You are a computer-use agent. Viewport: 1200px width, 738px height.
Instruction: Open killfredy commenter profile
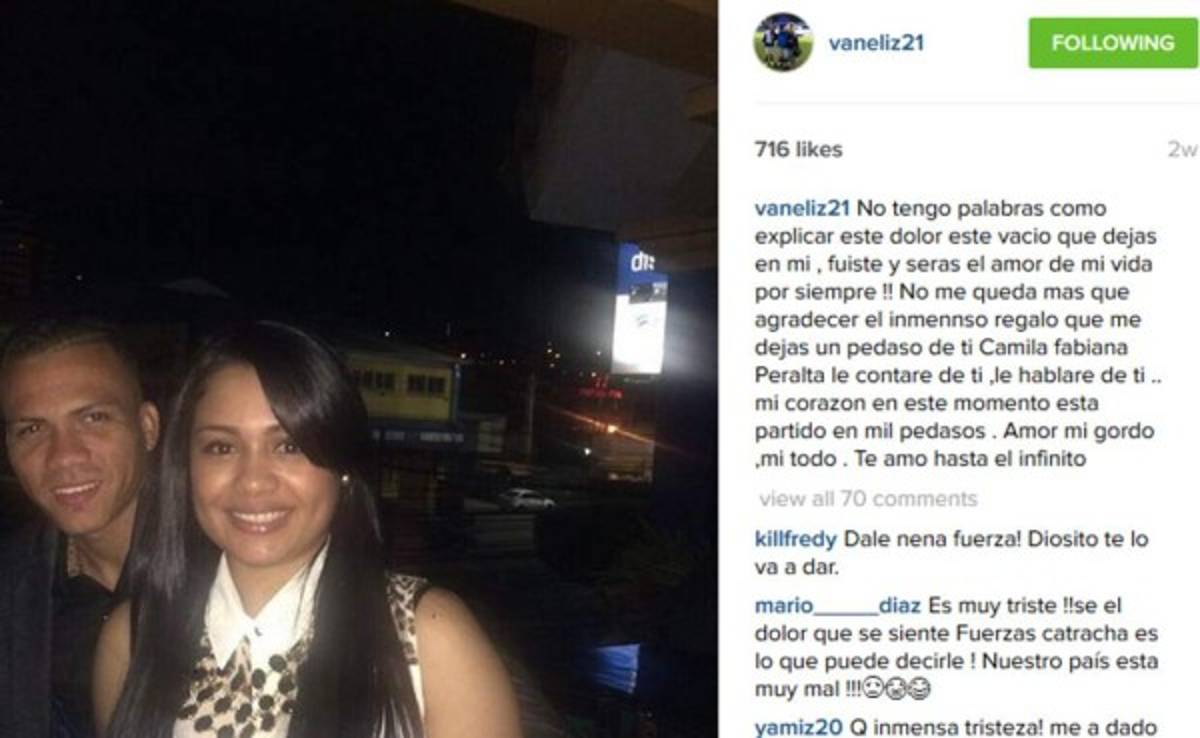[x=796, y=539]
